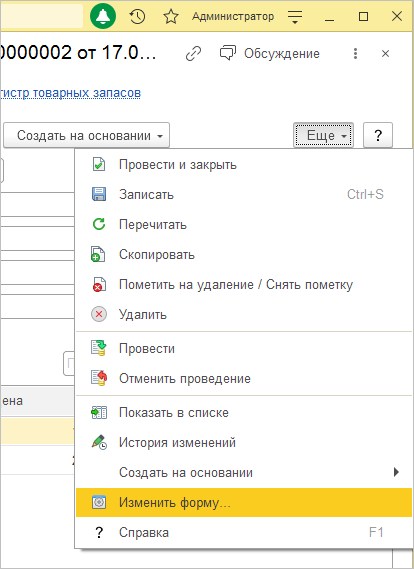
Task: Click the question mark help button
Action: point(378,135)
